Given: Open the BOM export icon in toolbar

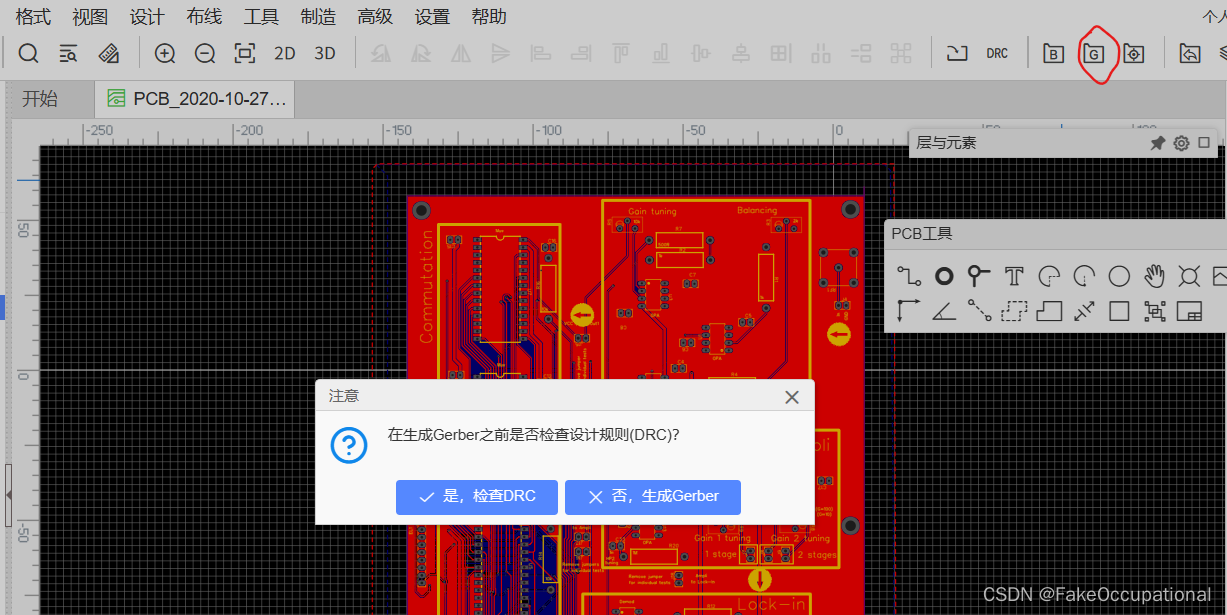Looking at the screenshot, I should [x=1052, y=53].
